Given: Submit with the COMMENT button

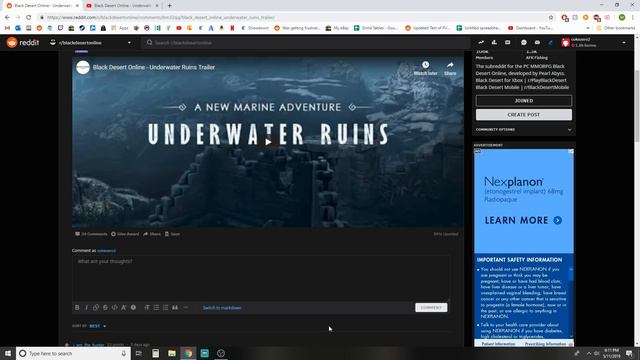Looking at the screenshot, I should tap(431, 307).
